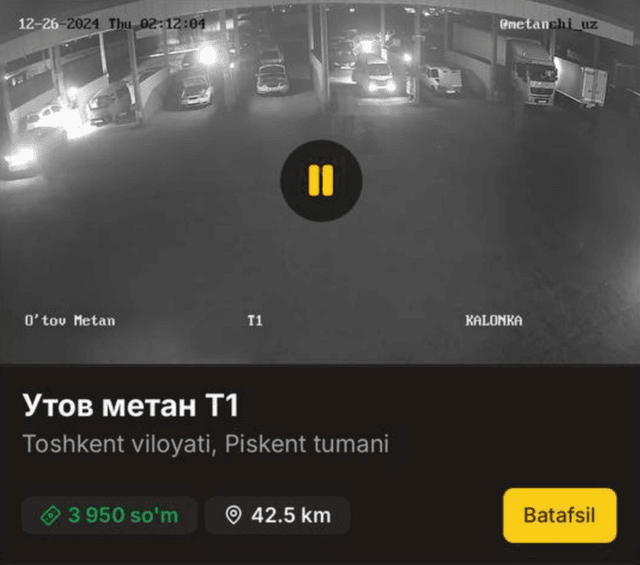The height and width of the screenshot is (565, 640).
Task: Open the Утов метан T1 station title
Action: [x=131, y=405]
